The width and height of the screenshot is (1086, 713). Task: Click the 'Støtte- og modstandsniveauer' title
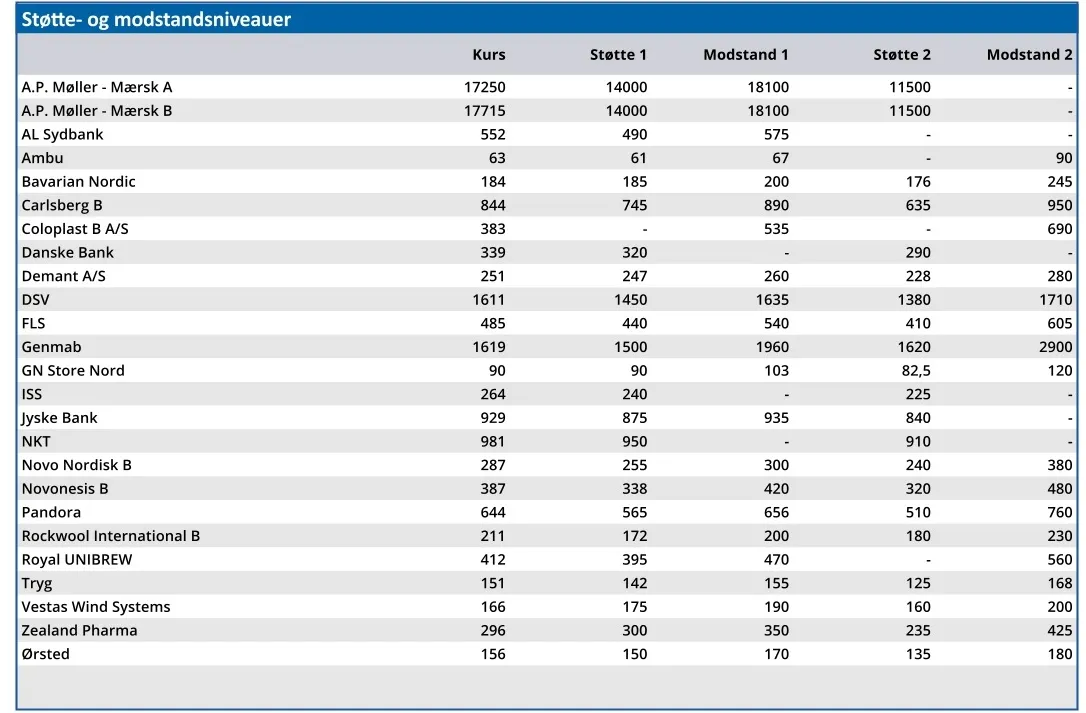click(x=156, y=19)
